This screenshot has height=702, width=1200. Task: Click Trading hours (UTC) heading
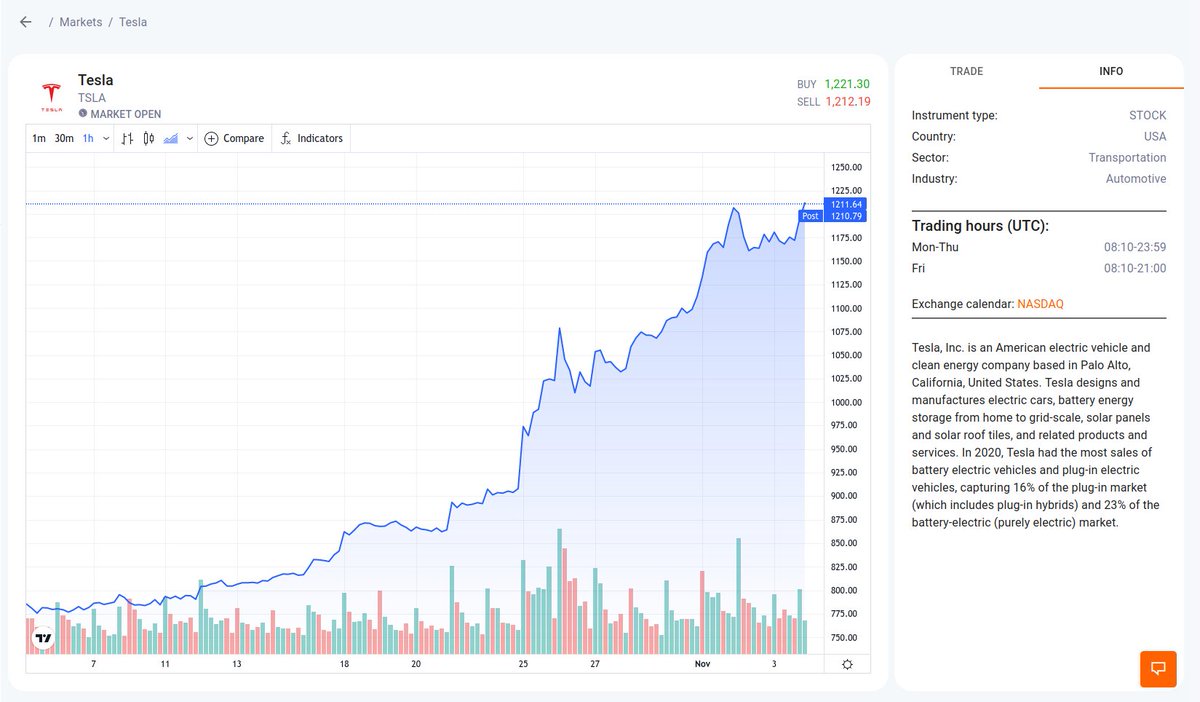pos(980,225)
